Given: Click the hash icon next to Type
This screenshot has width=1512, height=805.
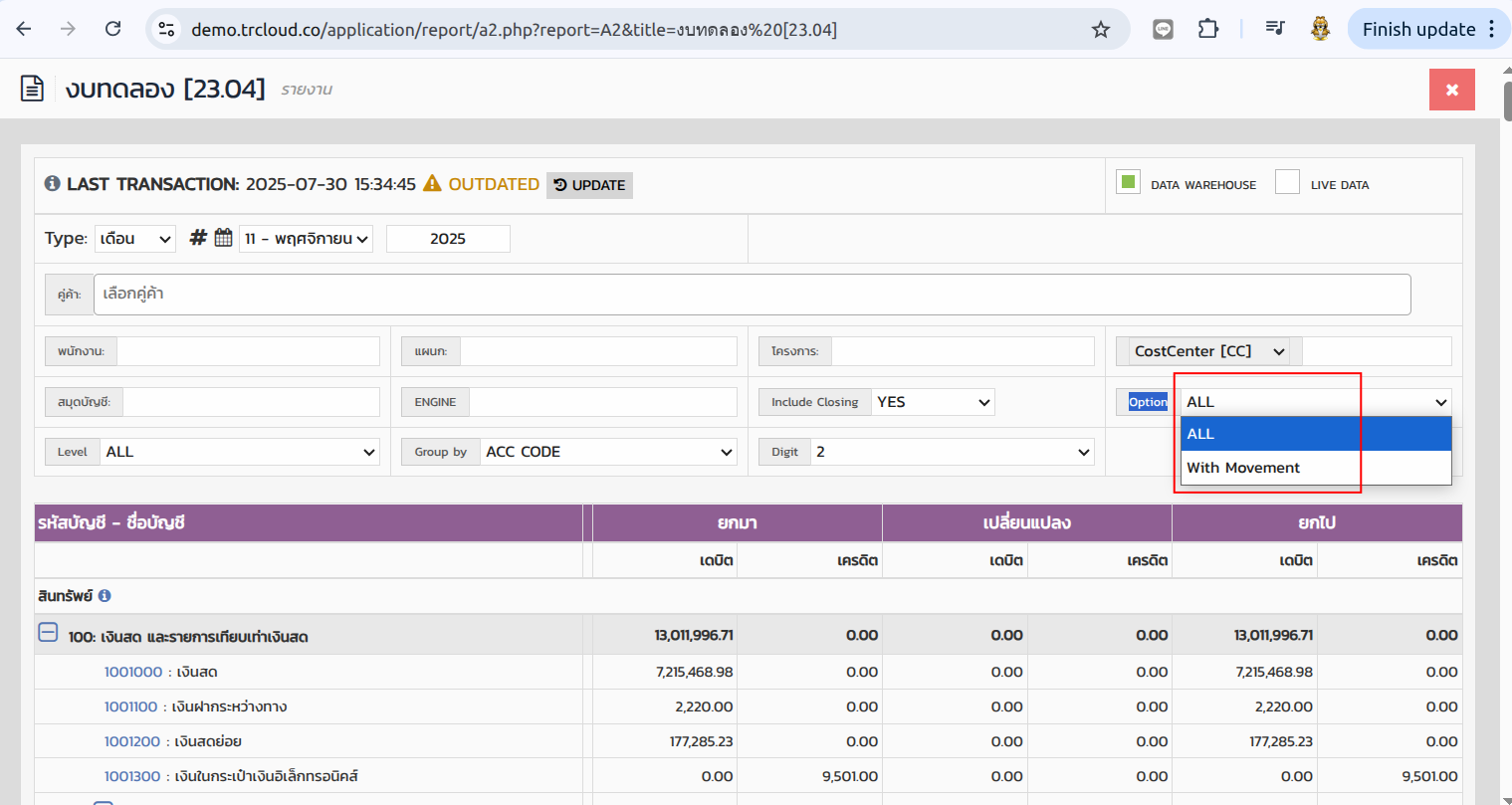Looking at the screenshot, I should [x=198, y=238].
